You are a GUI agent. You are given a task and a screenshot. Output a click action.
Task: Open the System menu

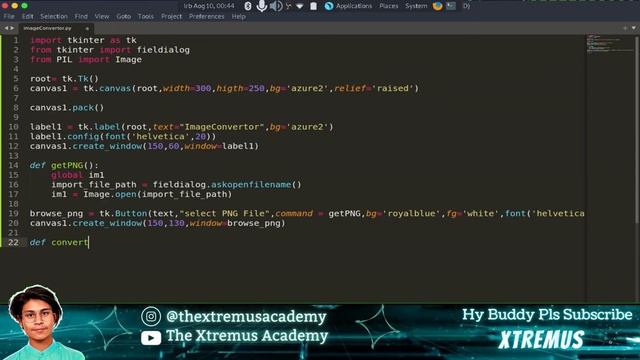[416, 6]
